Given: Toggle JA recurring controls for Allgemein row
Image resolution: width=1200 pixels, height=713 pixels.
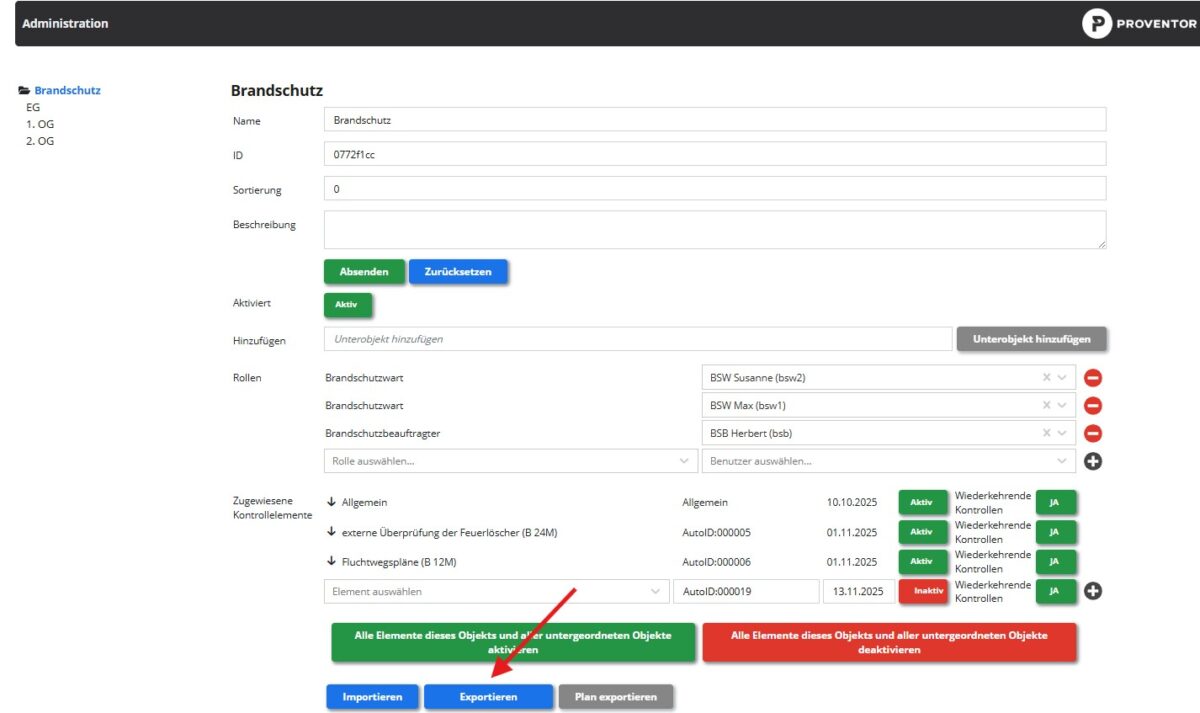Looking at the screenshot, I should (x=1055, y=502).
